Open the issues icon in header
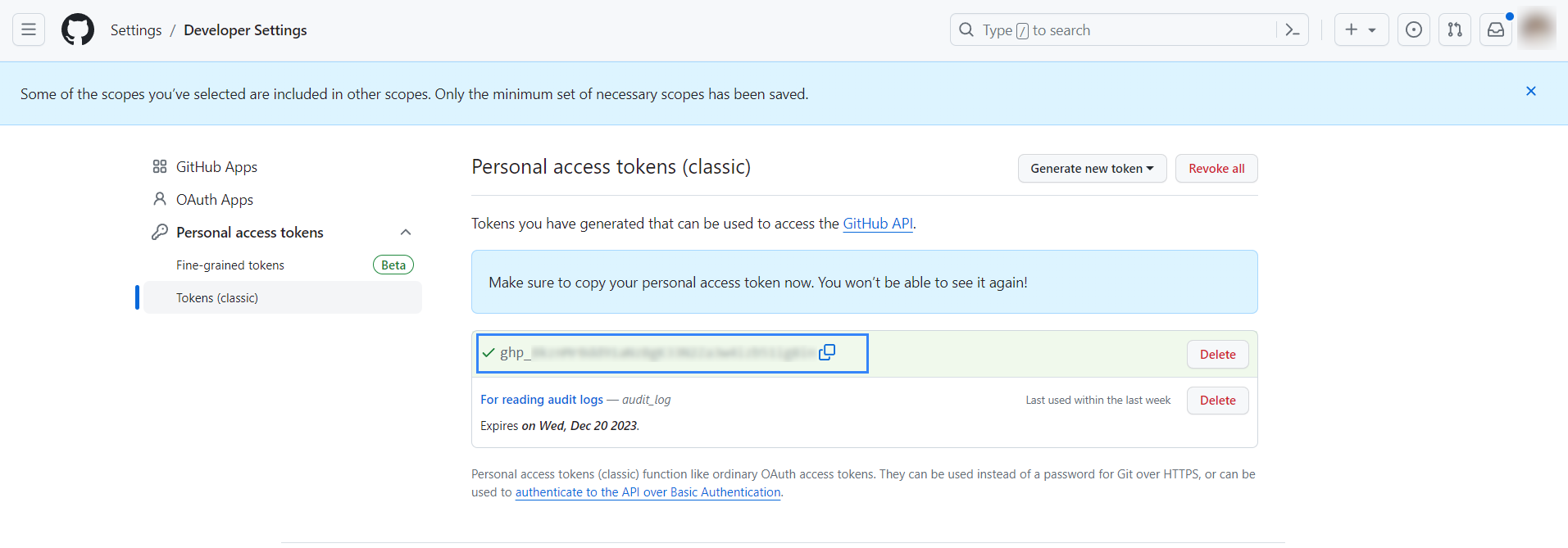Image resolution: width=1568 pixels, height=548 pixels. (x=1414, y=30)
